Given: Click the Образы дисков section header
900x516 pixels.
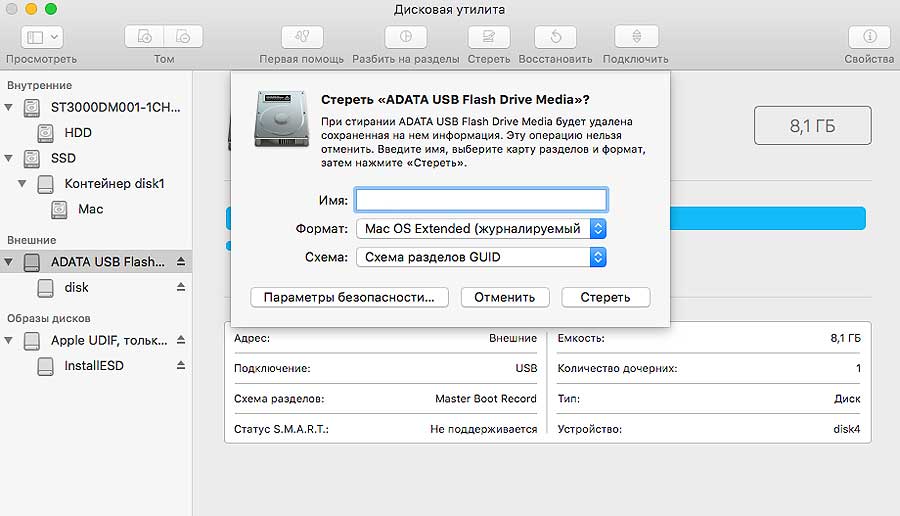Looking at the screenshot, I should [49, 318].
